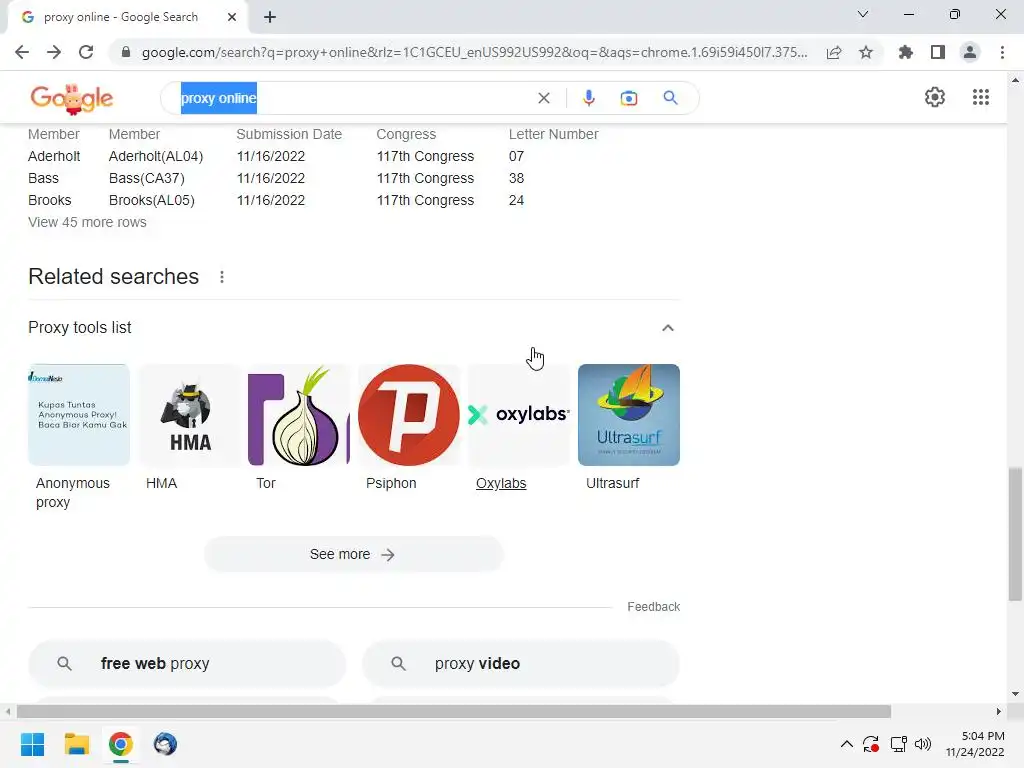This screenshot has width=1024, height=768.
Task: View site security lock info
Action: 126,52
